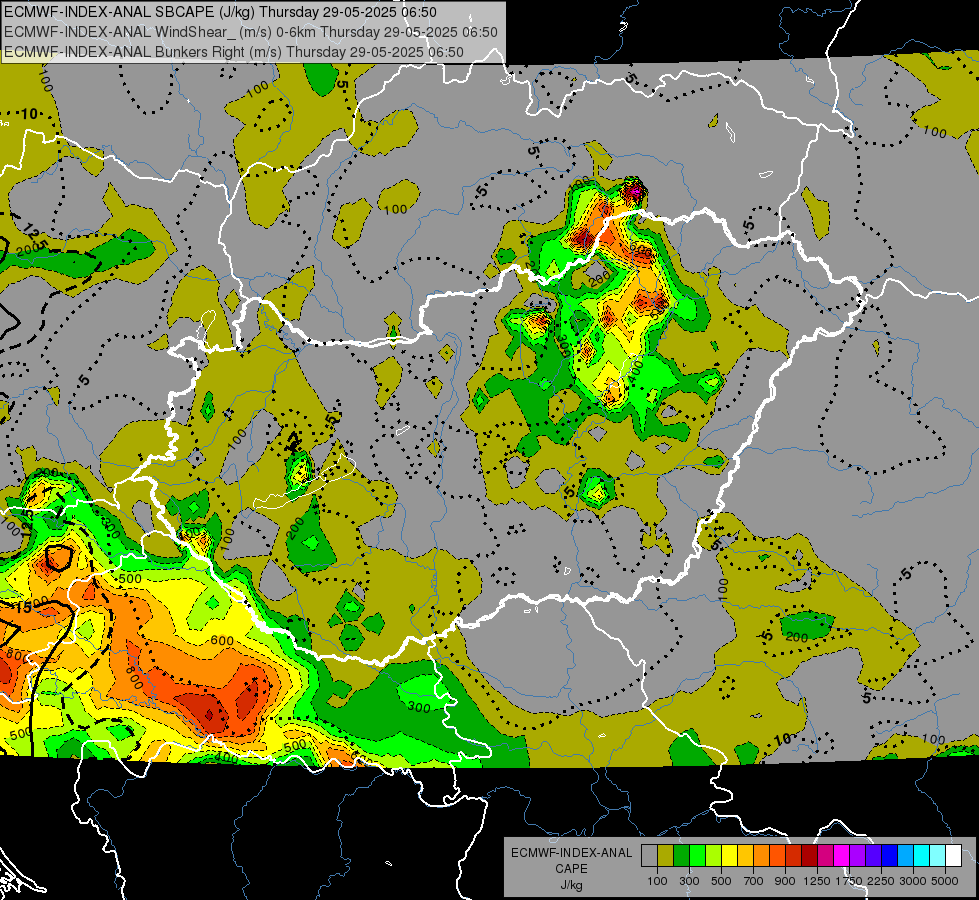The width and height of the screenshot is (979, 900).
Task: Click the pure blue legend swatch
Action: click(x=889, y=855)
